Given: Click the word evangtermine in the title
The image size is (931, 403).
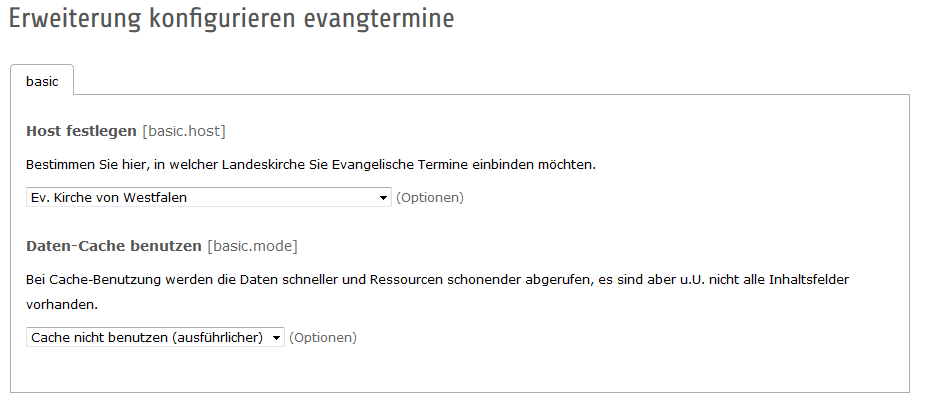Looking at the screenshot, I should [x=379, y=18].
